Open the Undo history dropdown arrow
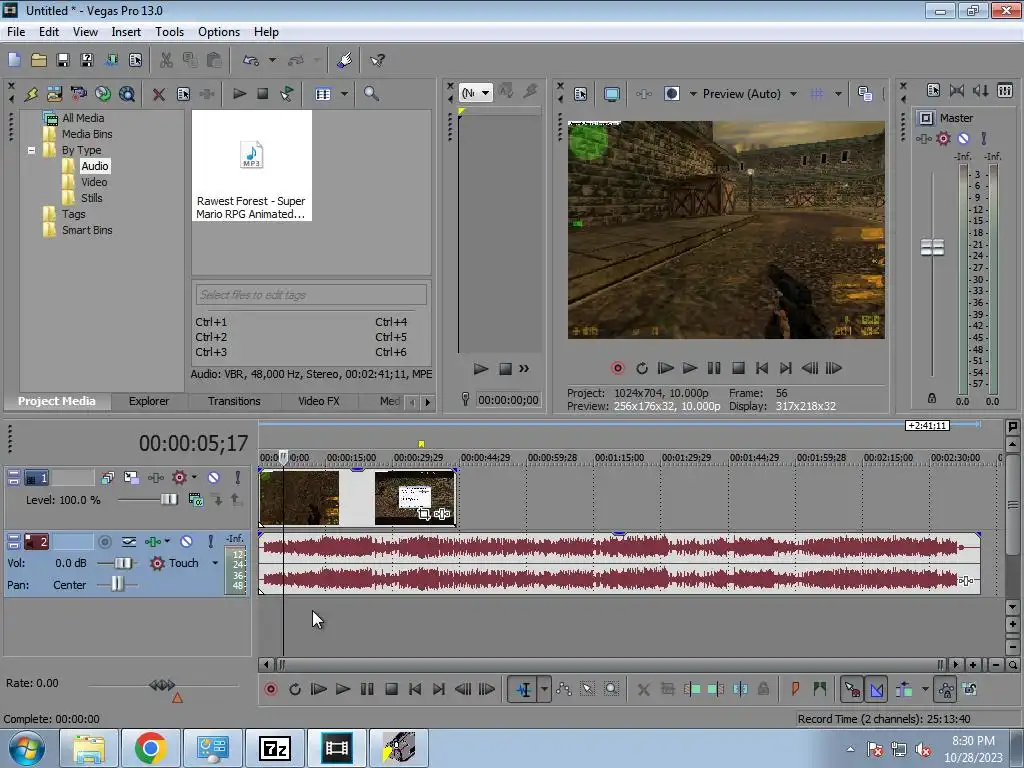Viewport: 1024px width, 768px height. (x=272, y=60)
